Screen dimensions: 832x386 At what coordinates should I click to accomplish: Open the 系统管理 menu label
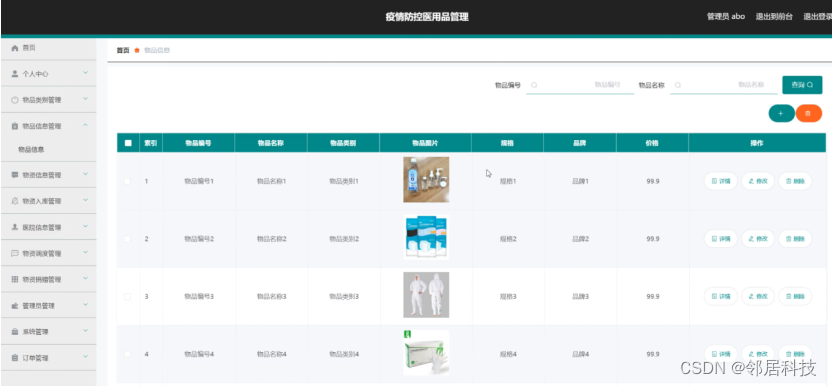tap(35, 332)
